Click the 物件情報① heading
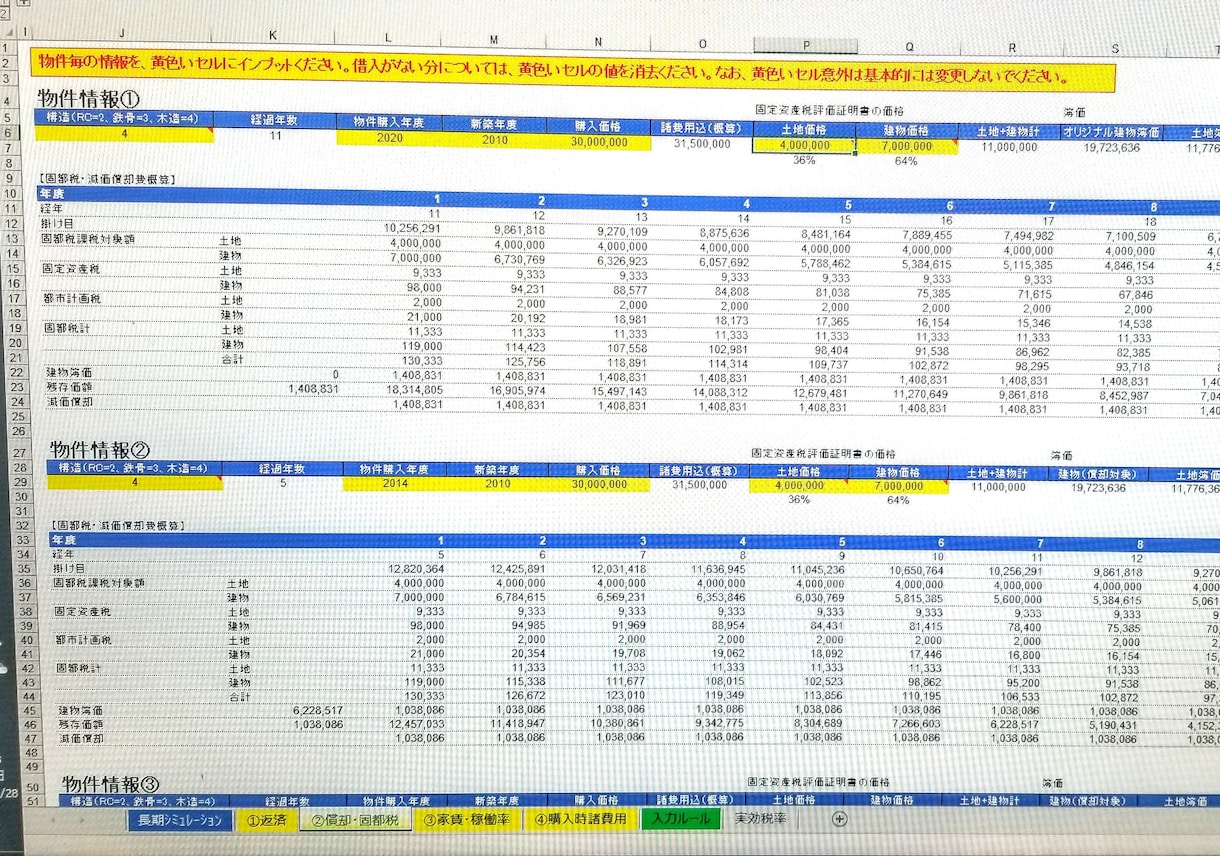 point(89,98)
